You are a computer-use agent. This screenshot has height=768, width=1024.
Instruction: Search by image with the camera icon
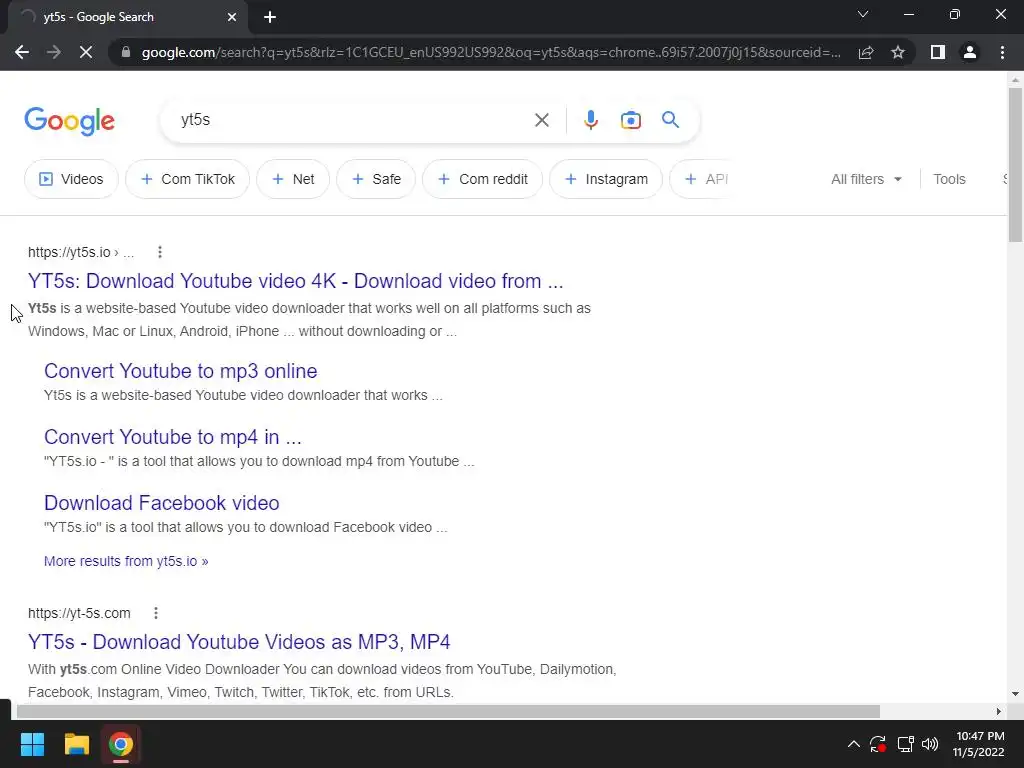[631, 120]
